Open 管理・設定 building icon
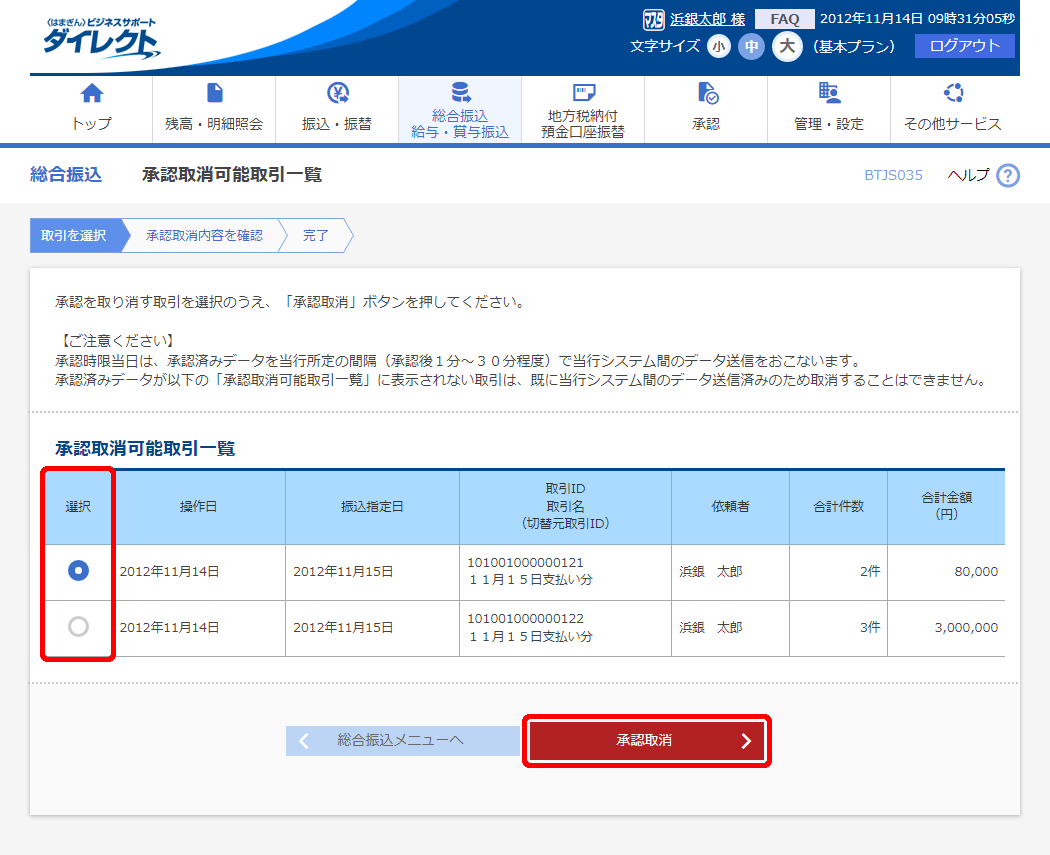The height and width of the screenshot is (855, 1050). pyautogui.click(x=829, y=94)
